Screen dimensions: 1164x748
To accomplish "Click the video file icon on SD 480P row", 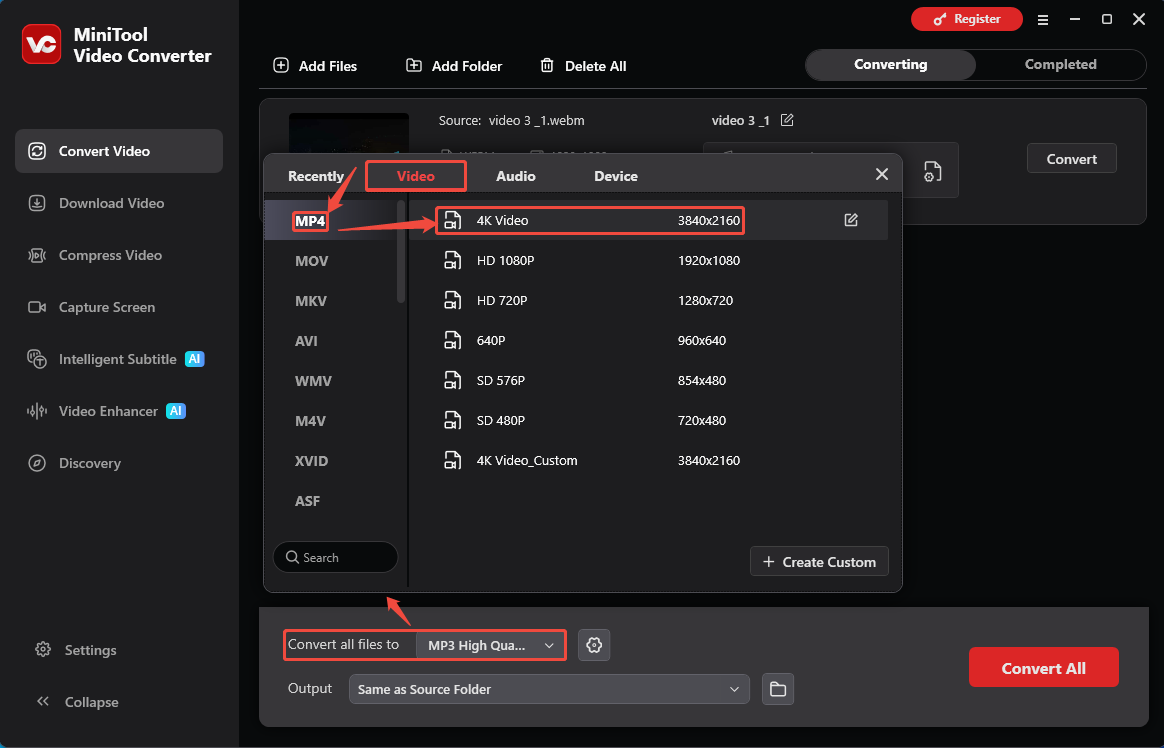I will click(452, 420).
